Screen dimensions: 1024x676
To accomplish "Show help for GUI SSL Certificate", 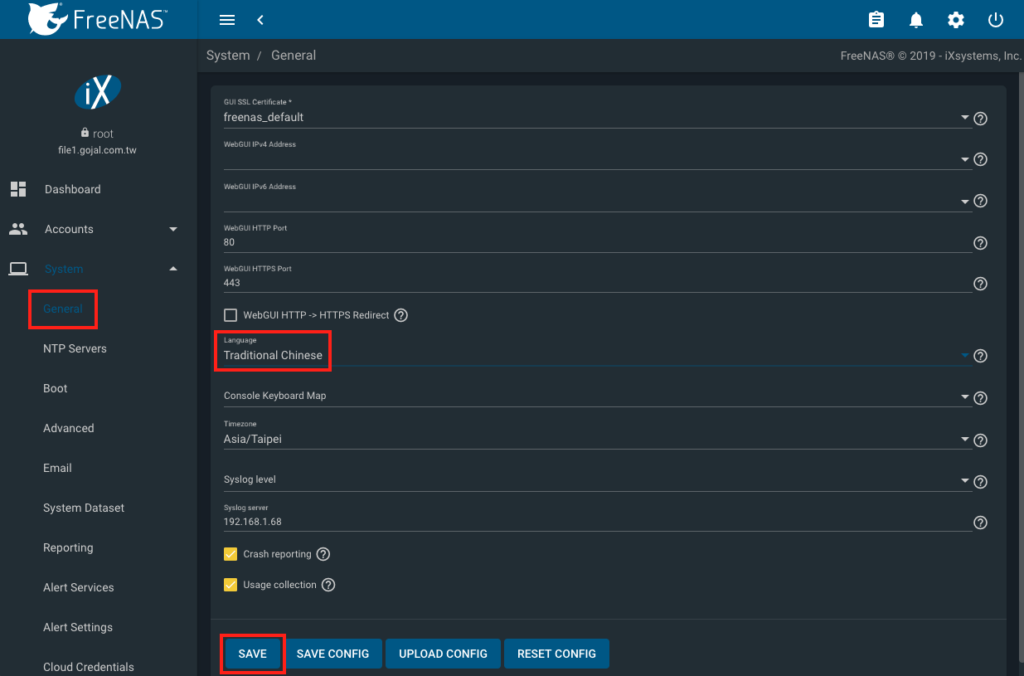I will pos(980,118).
